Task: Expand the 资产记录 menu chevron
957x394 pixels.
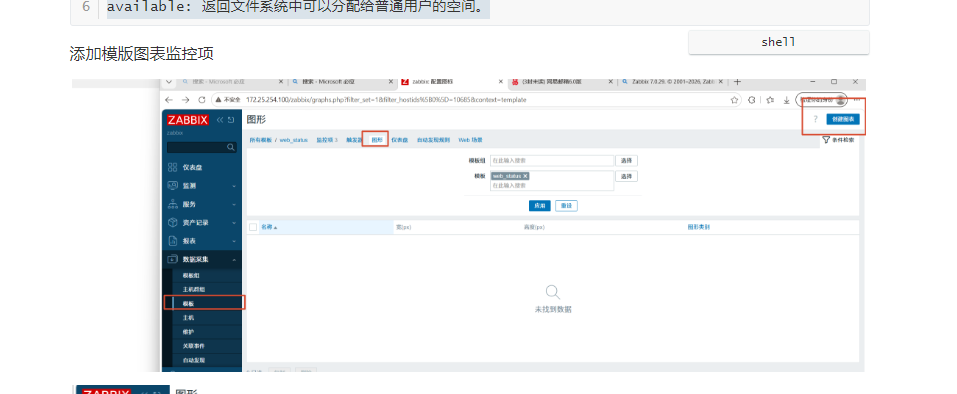Action: tap(234, 223)
